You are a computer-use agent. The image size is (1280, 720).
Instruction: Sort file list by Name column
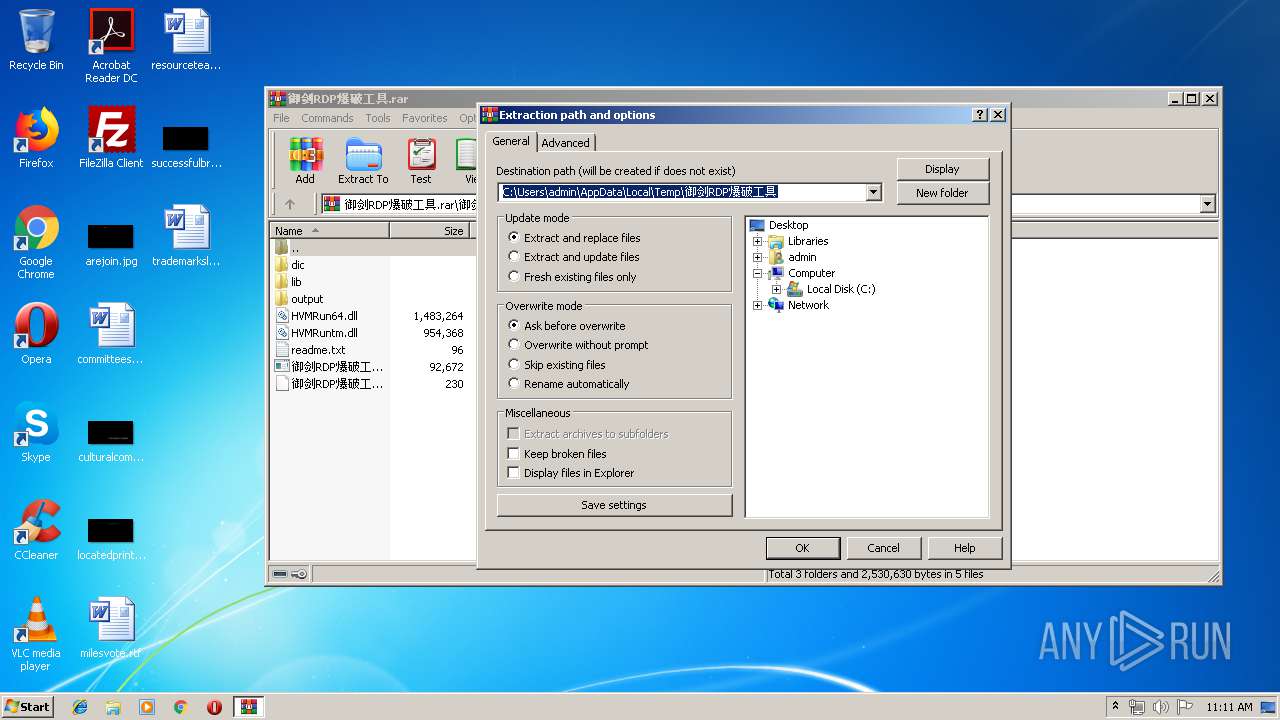(x=330, y=230)
